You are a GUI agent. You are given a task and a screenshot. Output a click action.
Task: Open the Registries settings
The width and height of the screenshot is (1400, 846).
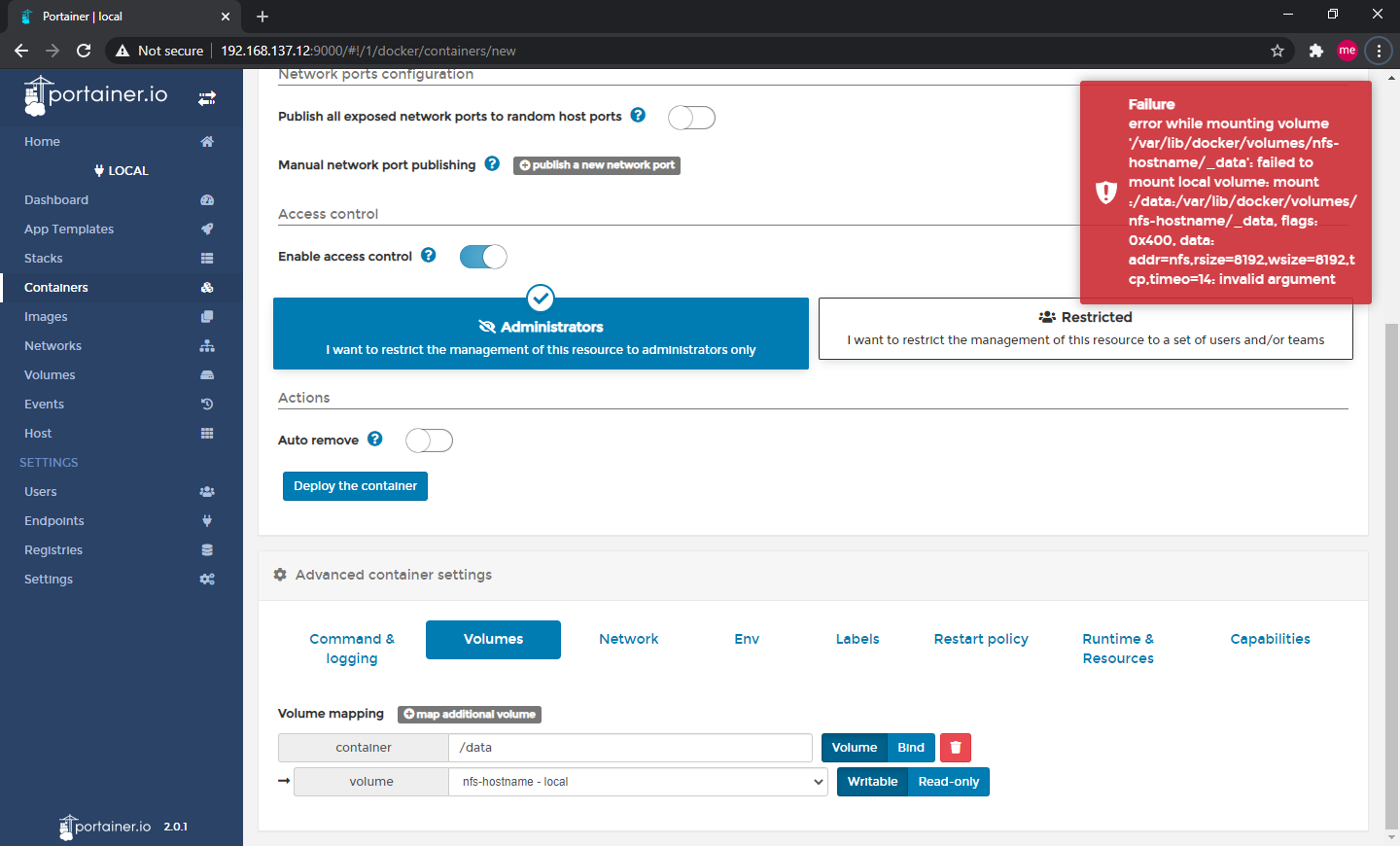[x=53, y=549]
